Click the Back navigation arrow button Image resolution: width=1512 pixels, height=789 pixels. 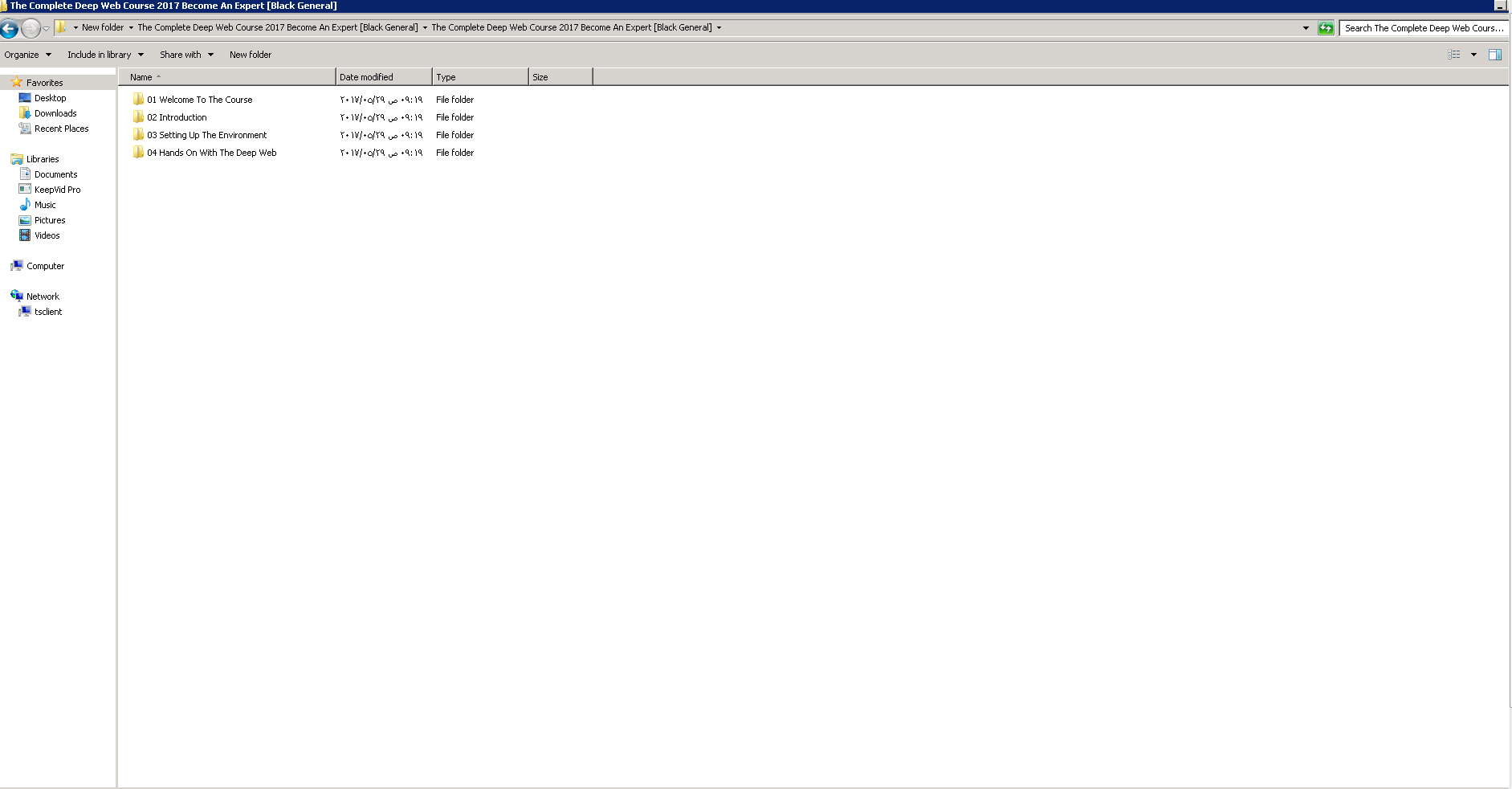click(x=9, y=29)
